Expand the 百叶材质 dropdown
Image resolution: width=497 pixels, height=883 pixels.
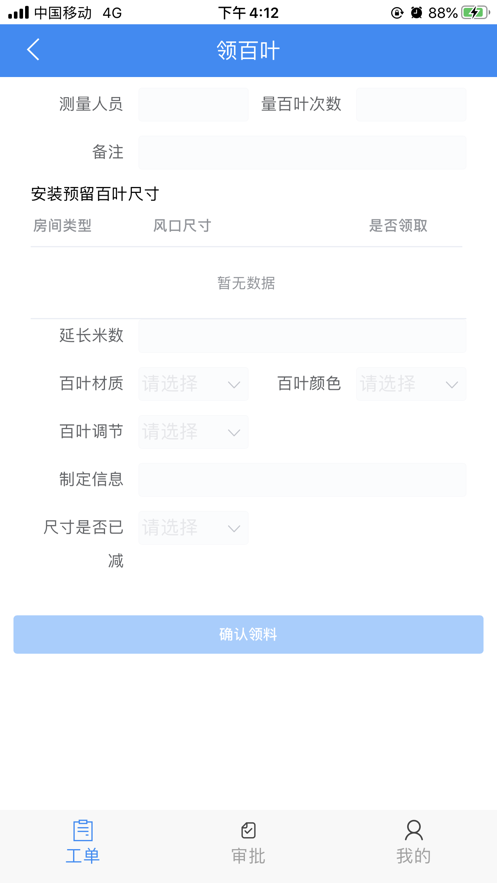point(193,384)
